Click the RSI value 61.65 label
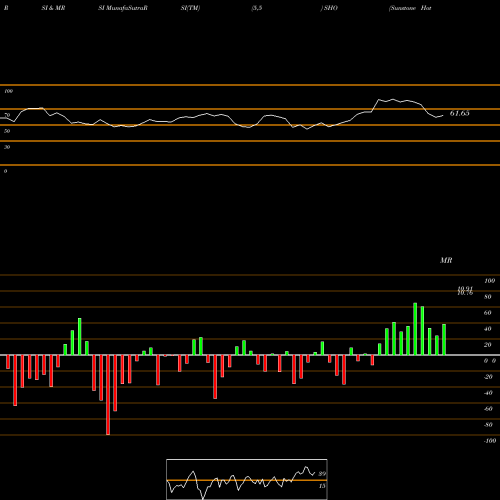The width and height of the screenshot is (500, 500). (460, 113)
